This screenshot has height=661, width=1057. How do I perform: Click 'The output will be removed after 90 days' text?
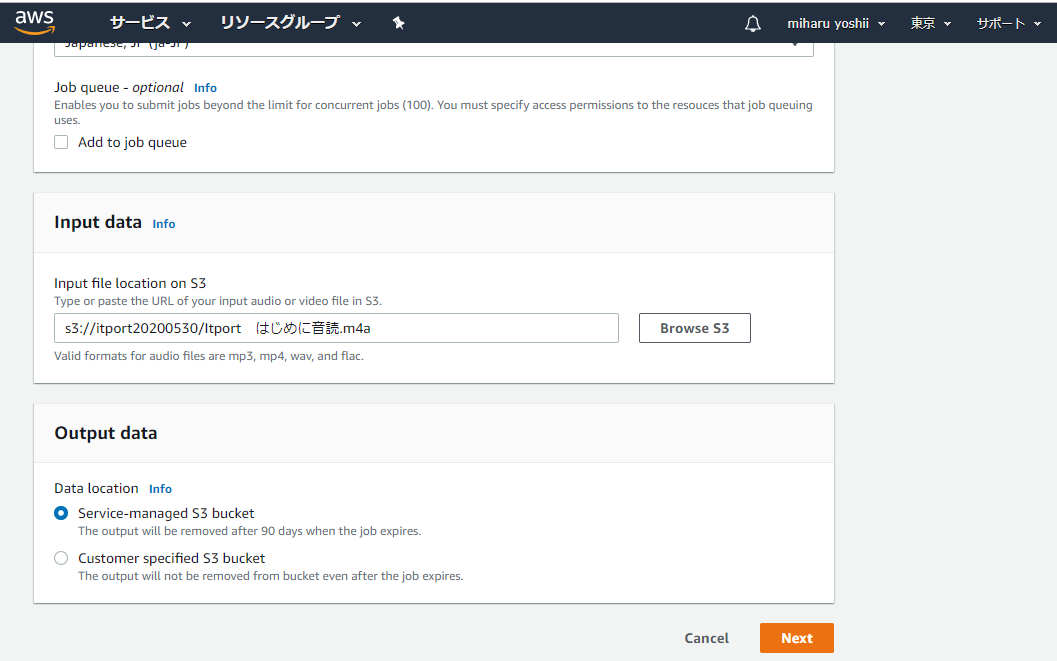(x=249, y=531)
